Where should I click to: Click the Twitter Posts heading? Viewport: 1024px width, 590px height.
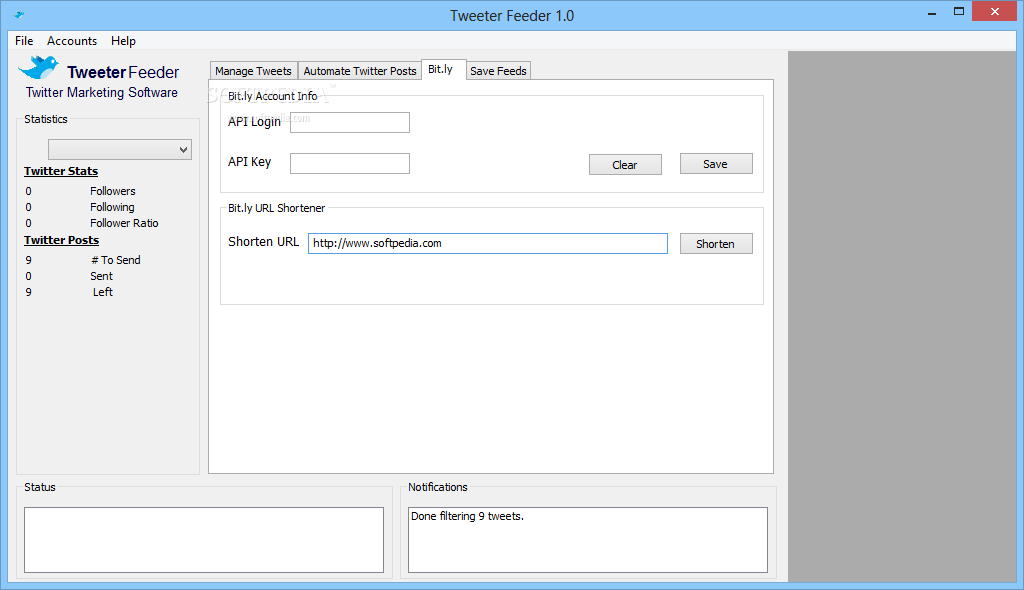[x=61, y=240]
